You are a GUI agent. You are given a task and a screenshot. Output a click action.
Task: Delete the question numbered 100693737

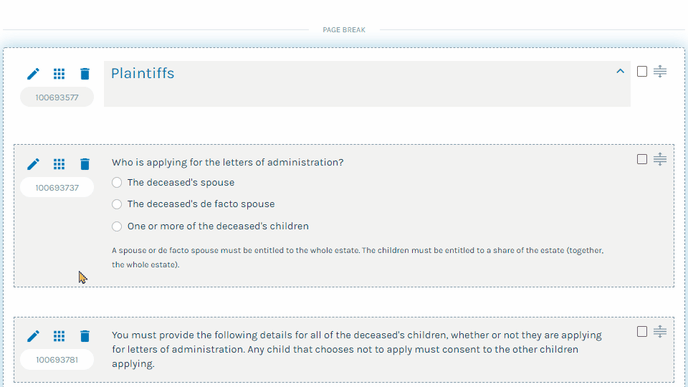coord(85,164)
